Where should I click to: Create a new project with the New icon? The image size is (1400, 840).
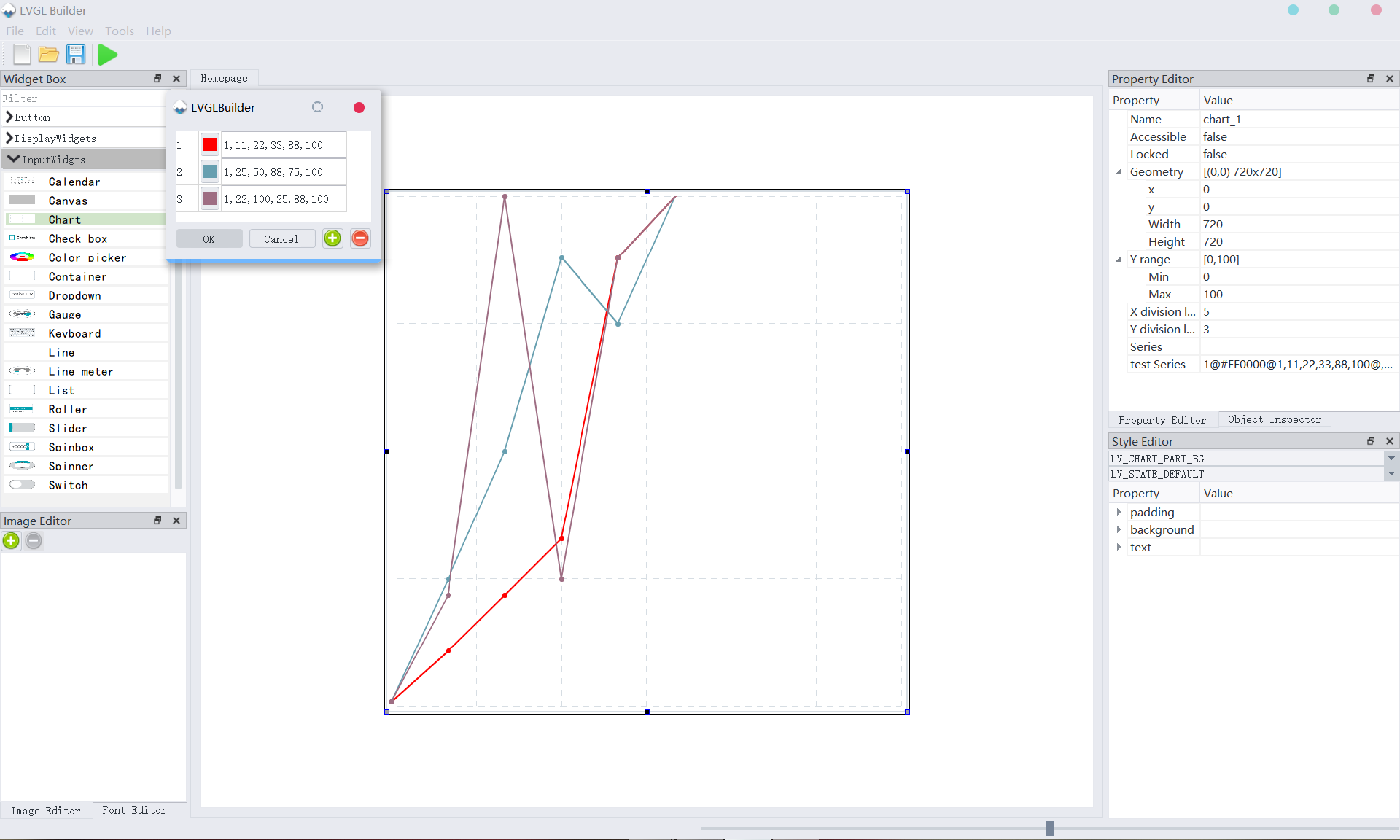(x=21, y=54)
